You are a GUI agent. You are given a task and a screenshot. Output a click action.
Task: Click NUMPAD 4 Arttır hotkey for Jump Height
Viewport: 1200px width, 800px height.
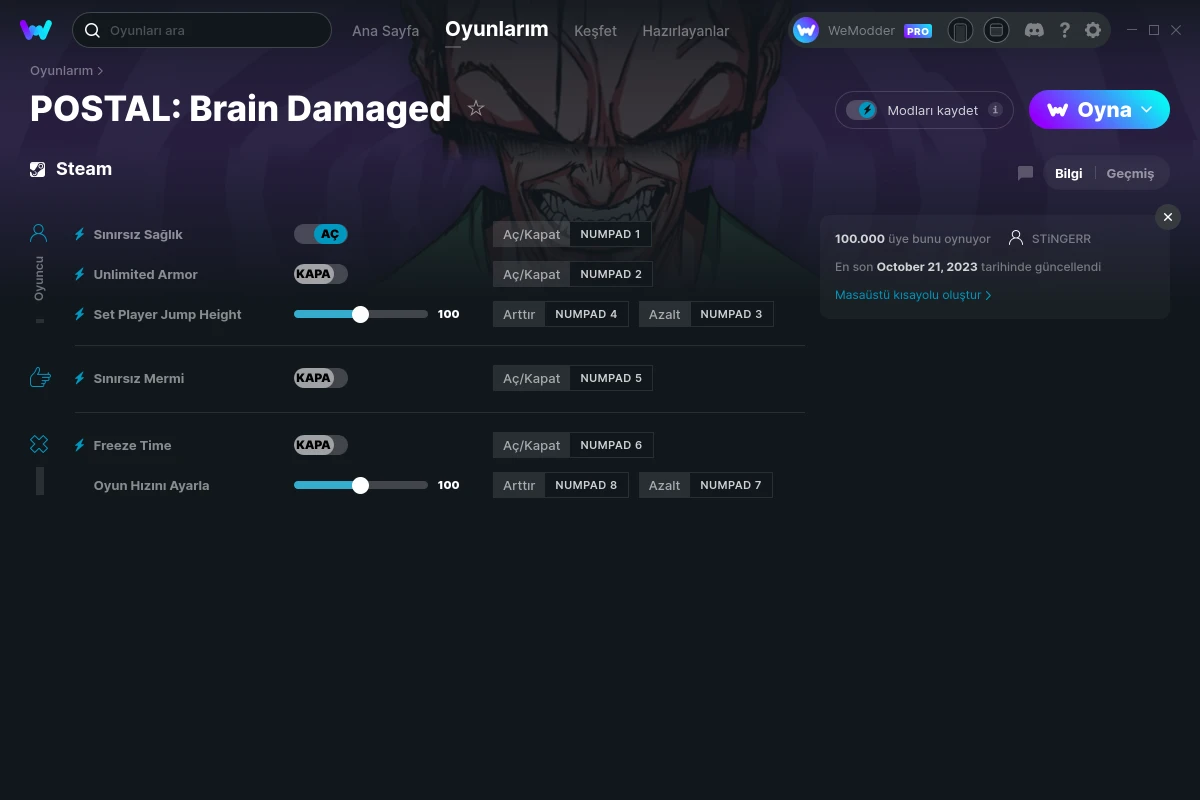[586, 314]
